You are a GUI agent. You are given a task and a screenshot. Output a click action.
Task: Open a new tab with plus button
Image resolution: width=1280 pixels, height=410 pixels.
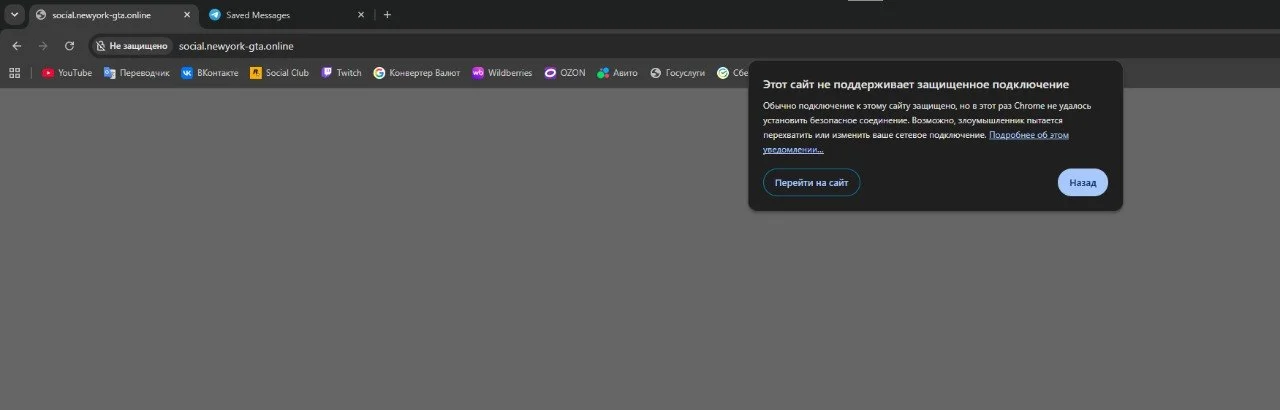[x=387, y=15]
